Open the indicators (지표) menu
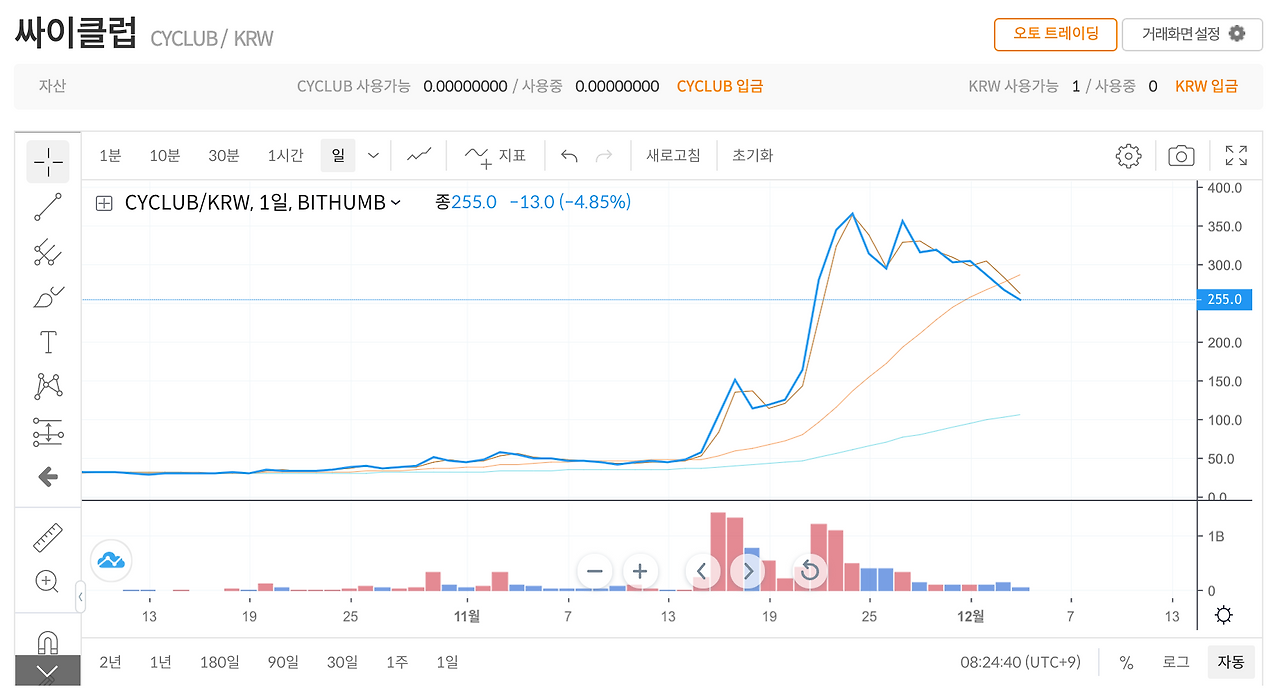 click(x=495, y=155)
